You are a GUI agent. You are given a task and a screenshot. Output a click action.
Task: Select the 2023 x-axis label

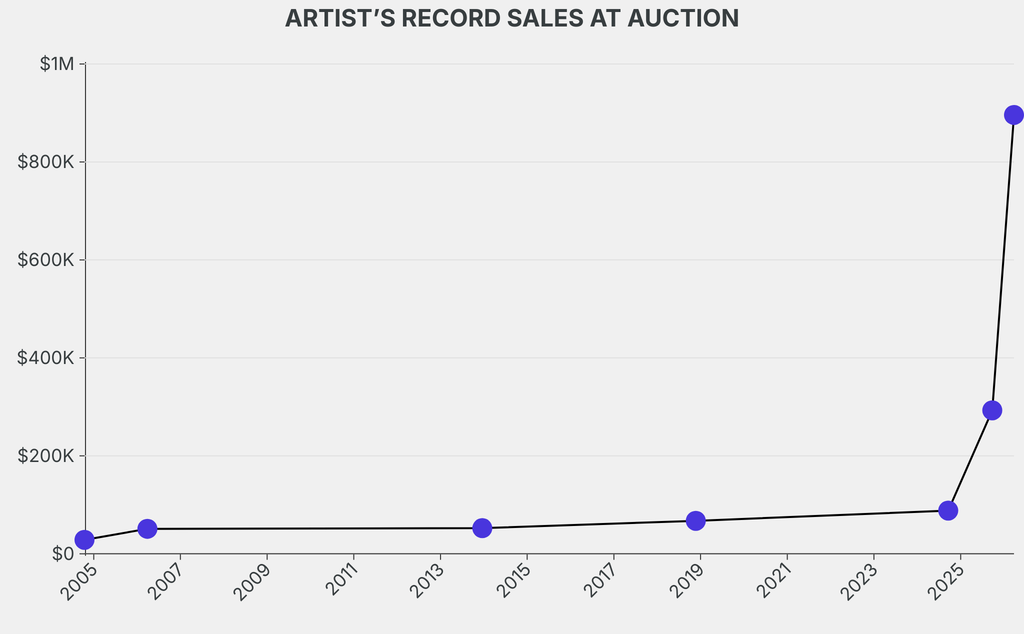tap(859, 582)
